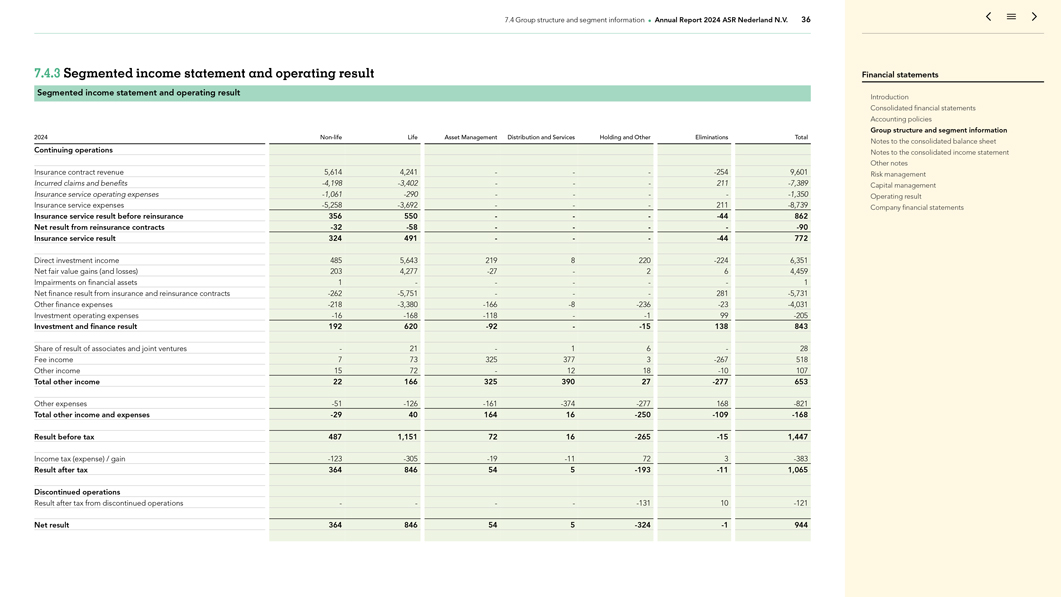Open Consolidated financial statements link
The height and width of the screenshot is (597, 1061).
923,108
